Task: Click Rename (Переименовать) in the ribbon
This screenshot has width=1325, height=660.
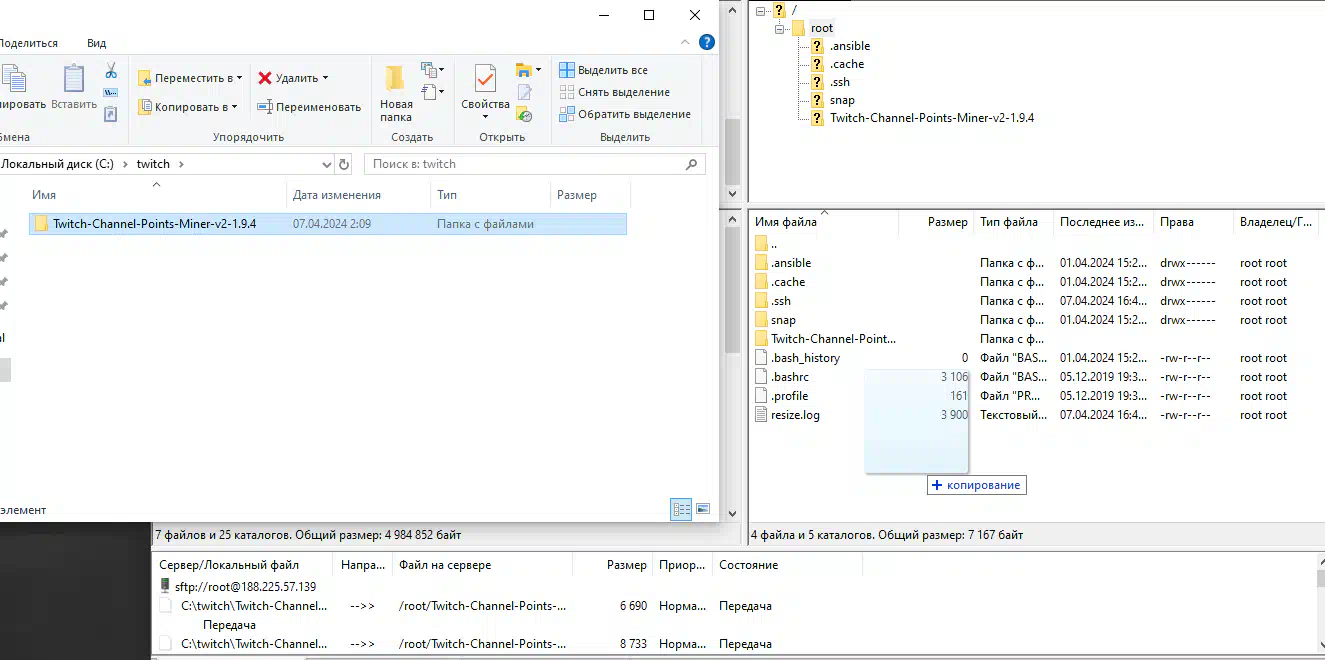Action: coord(309,107)
